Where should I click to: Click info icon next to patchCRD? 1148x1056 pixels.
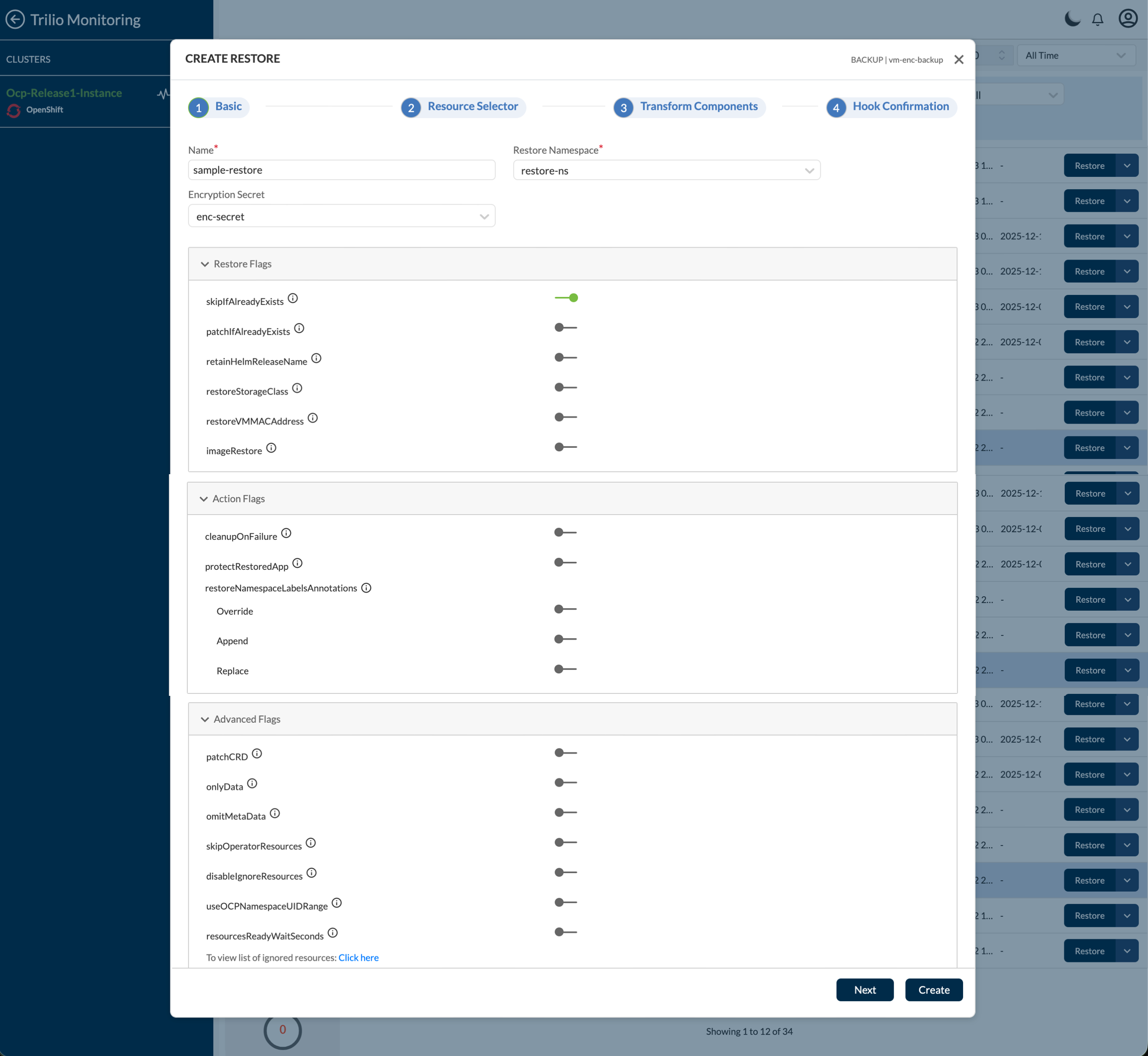pyautogui.click(x=257, y=754)
